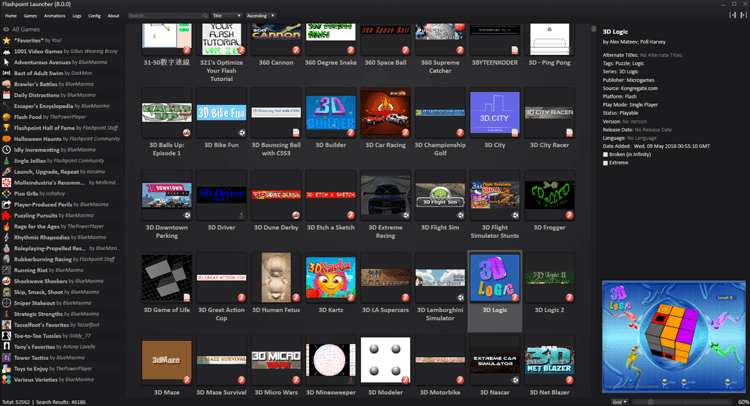
Task: Click the Adventurous Avenues cursor icon
Action: pos(6,62)
